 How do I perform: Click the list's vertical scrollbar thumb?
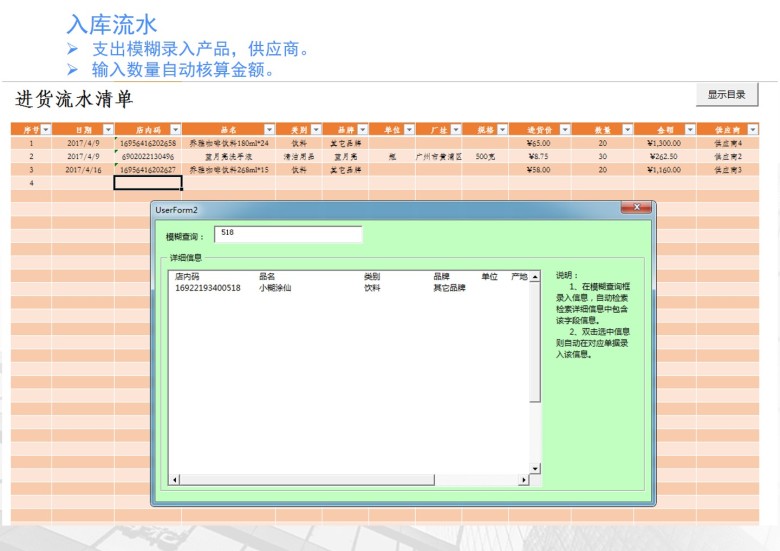535,342
